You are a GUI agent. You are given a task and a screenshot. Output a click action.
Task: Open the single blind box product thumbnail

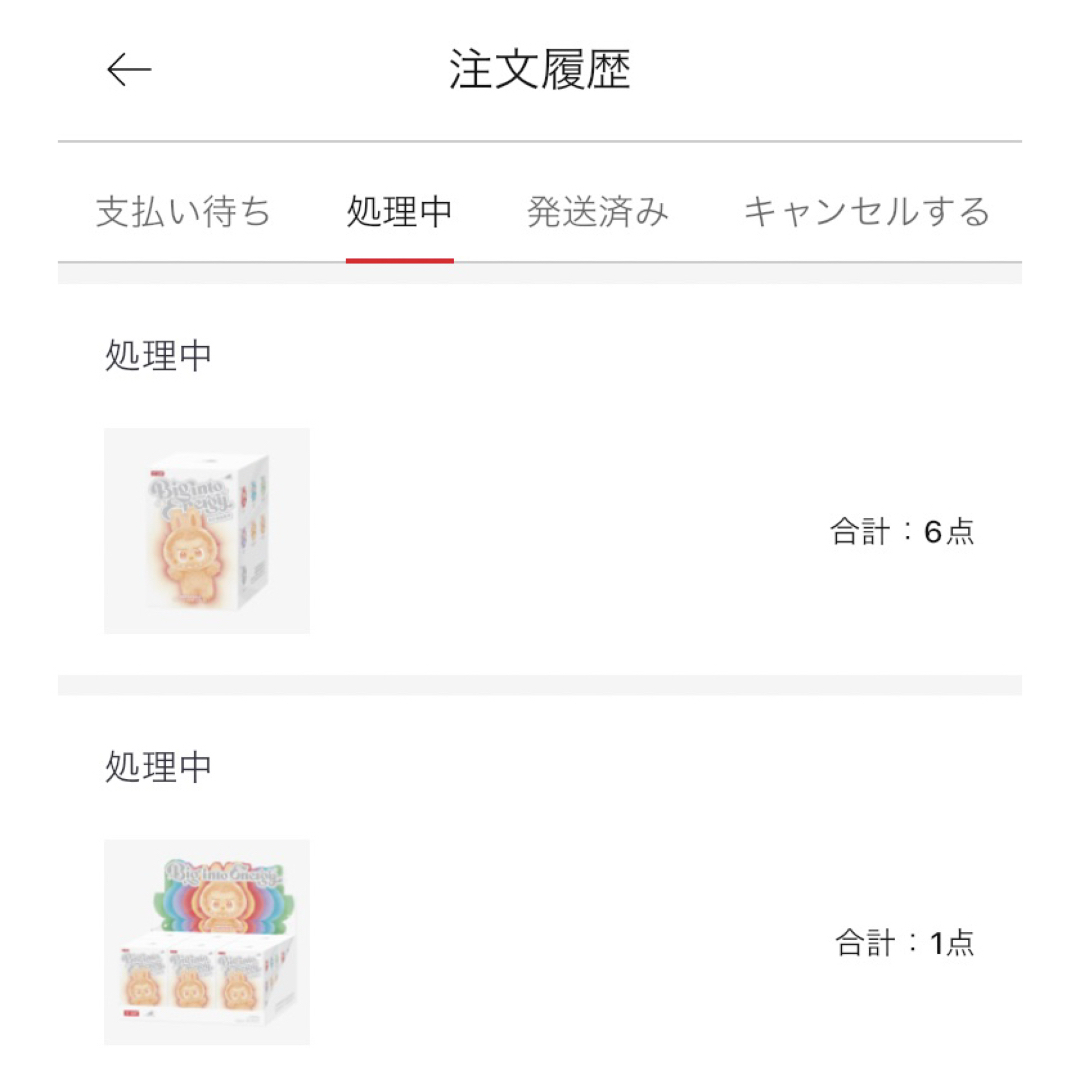coord(207,531)
